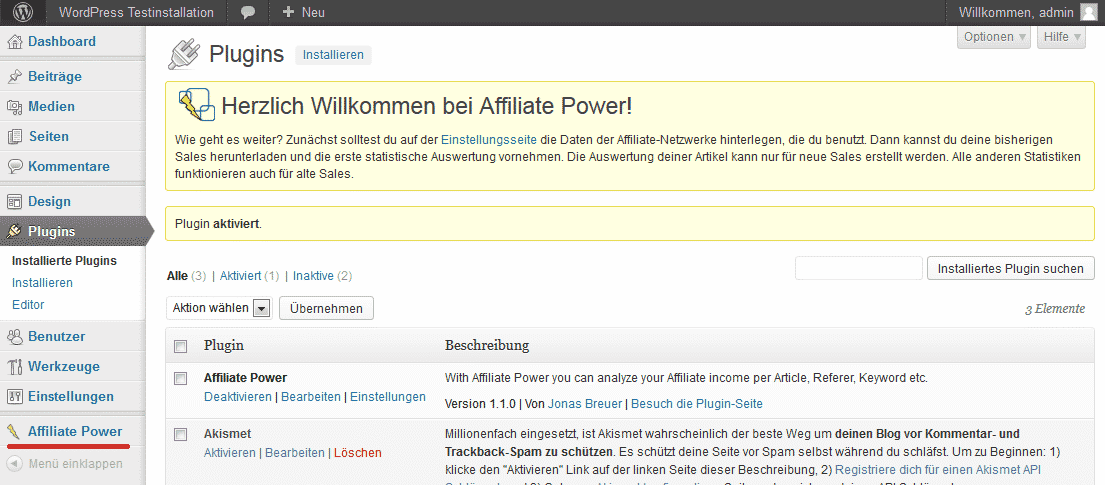The width and height of the screenshot is (1105, 485).
Task: Click the Affiliate Power sidebar icon
Action: tap(14, 432)
